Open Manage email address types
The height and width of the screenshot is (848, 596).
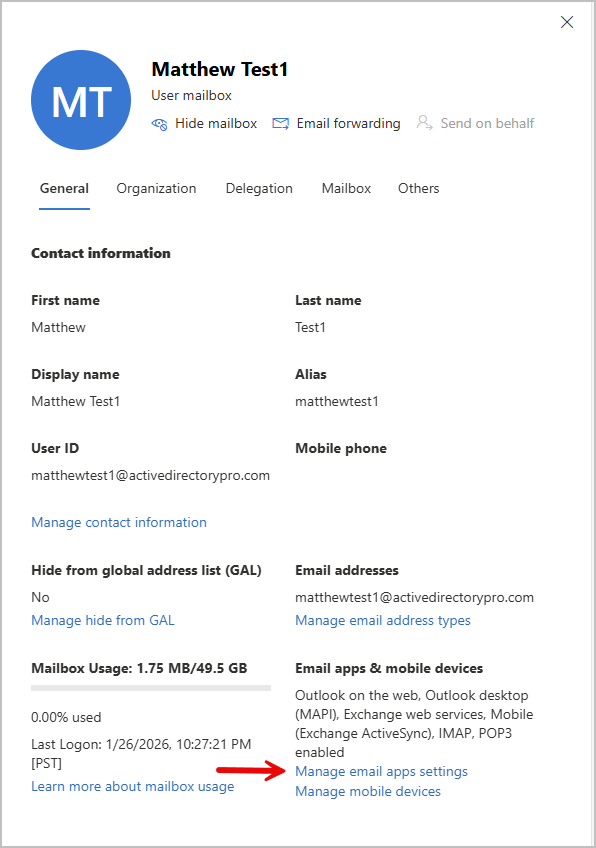click(x=383, y=620)
